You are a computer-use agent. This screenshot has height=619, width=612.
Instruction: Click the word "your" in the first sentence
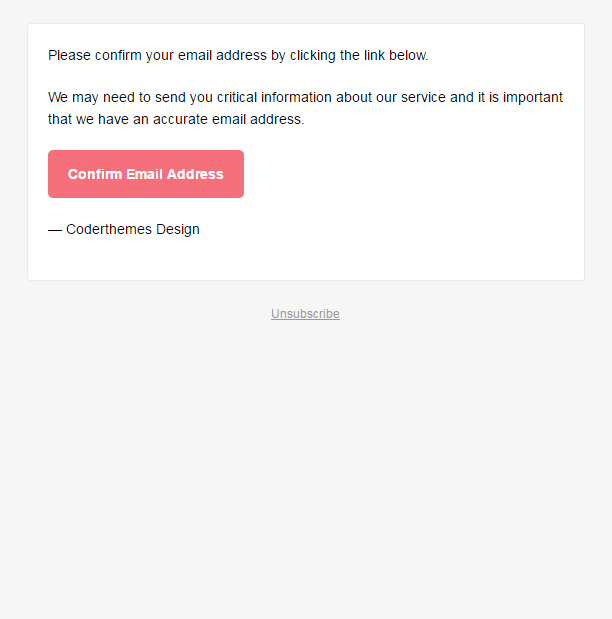click(160, 56)
